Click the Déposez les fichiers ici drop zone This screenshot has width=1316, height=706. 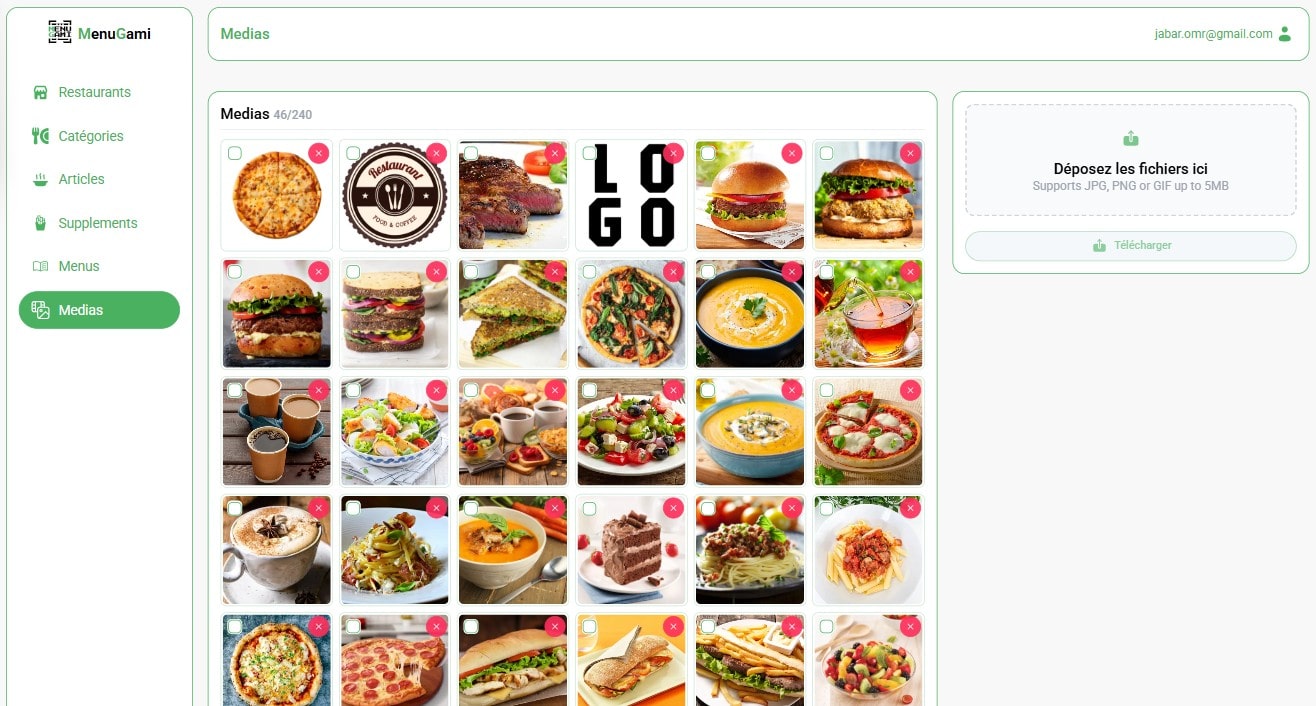point(1130,160)
